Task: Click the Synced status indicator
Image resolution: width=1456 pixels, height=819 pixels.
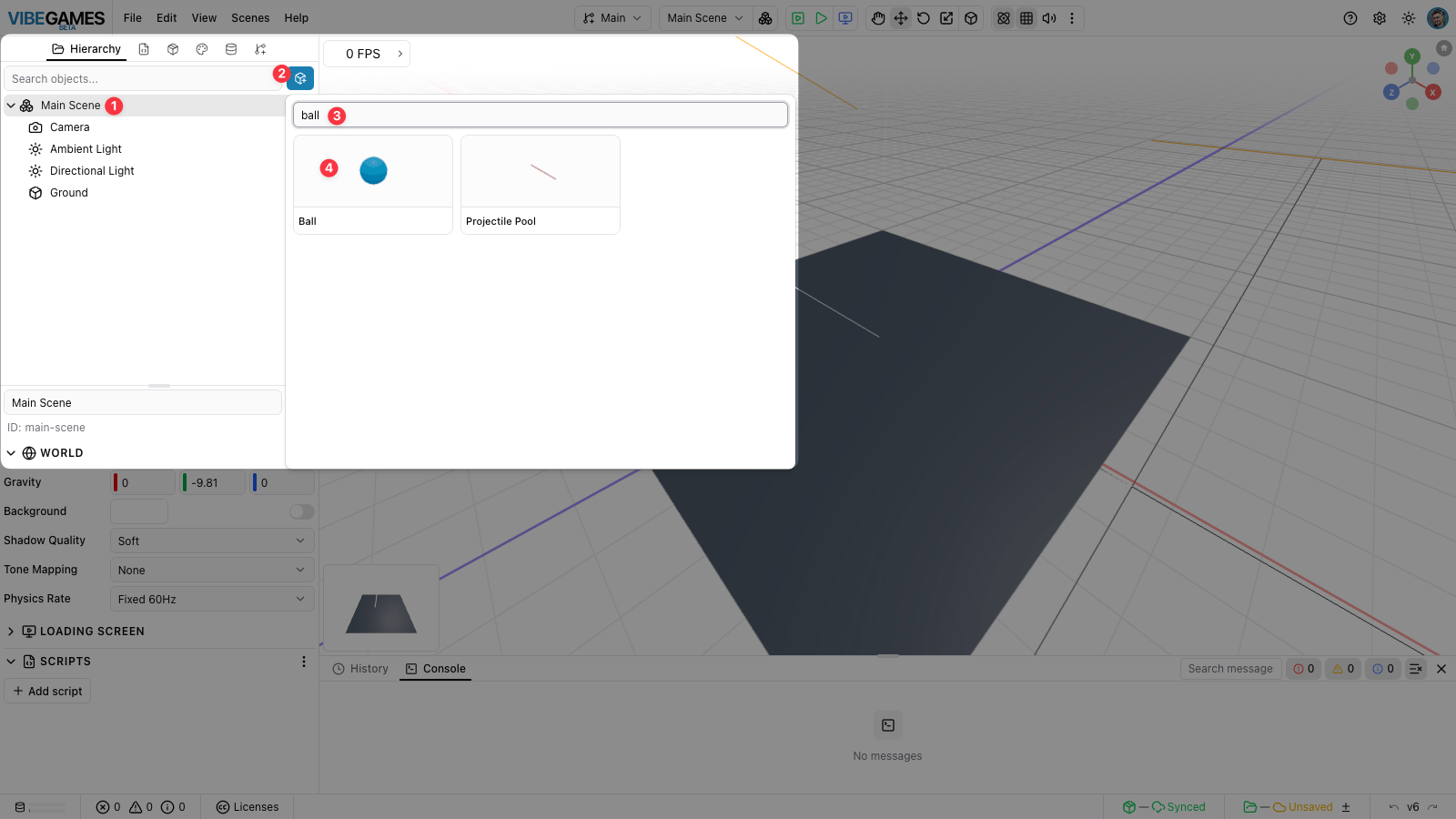Action: (1164, 807)
